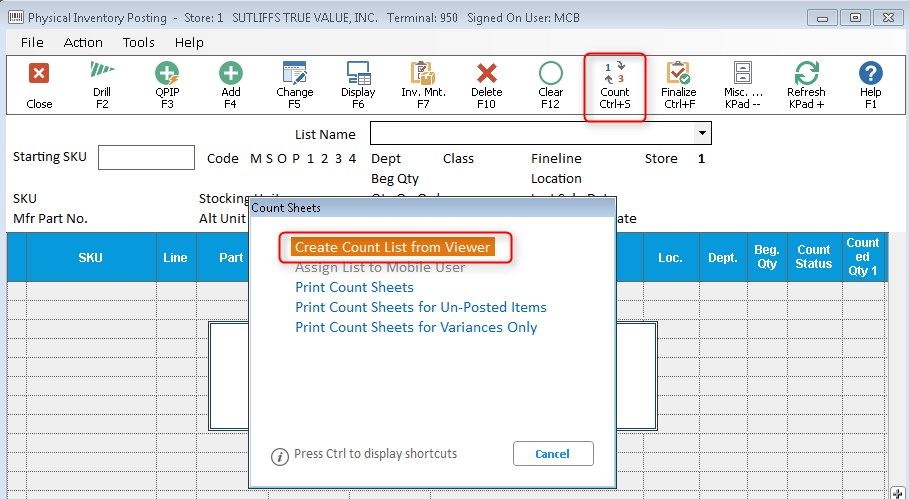This screenshot has height=499, width=909.
Task: Open the Count Ctrl+S tool
Action: (x=615, y=84)
